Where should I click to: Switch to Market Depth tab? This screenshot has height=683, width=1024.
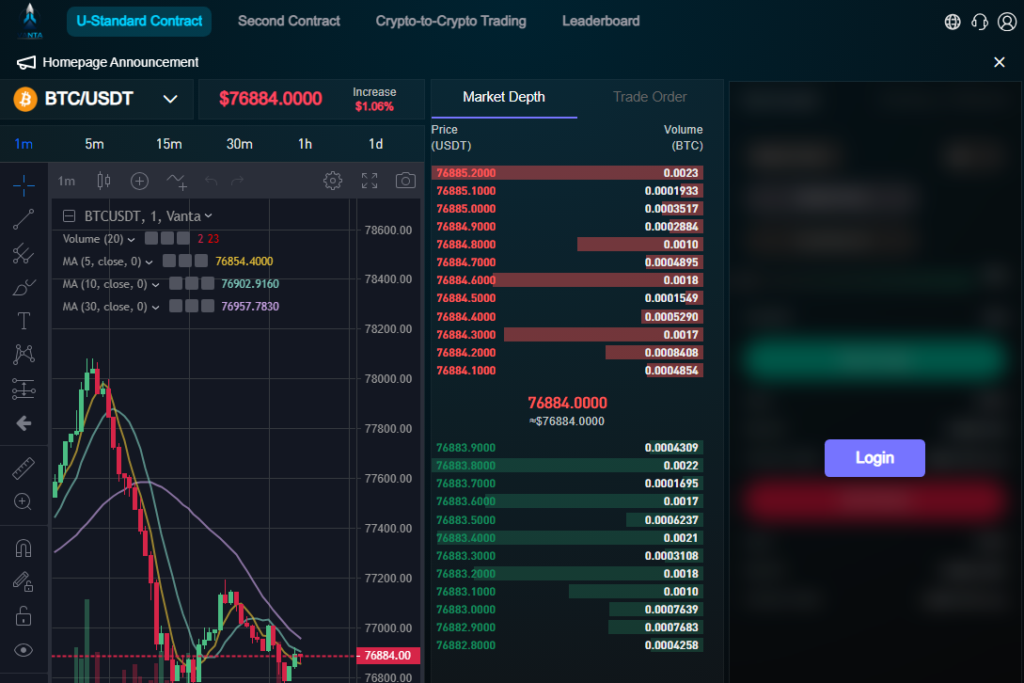coord(504,97)
